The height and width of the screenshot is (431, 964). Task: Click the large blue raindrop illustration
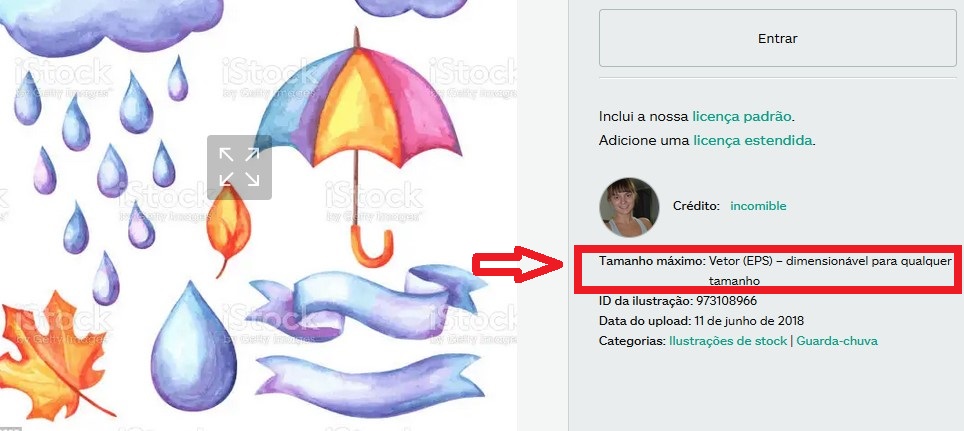(194, 346)
